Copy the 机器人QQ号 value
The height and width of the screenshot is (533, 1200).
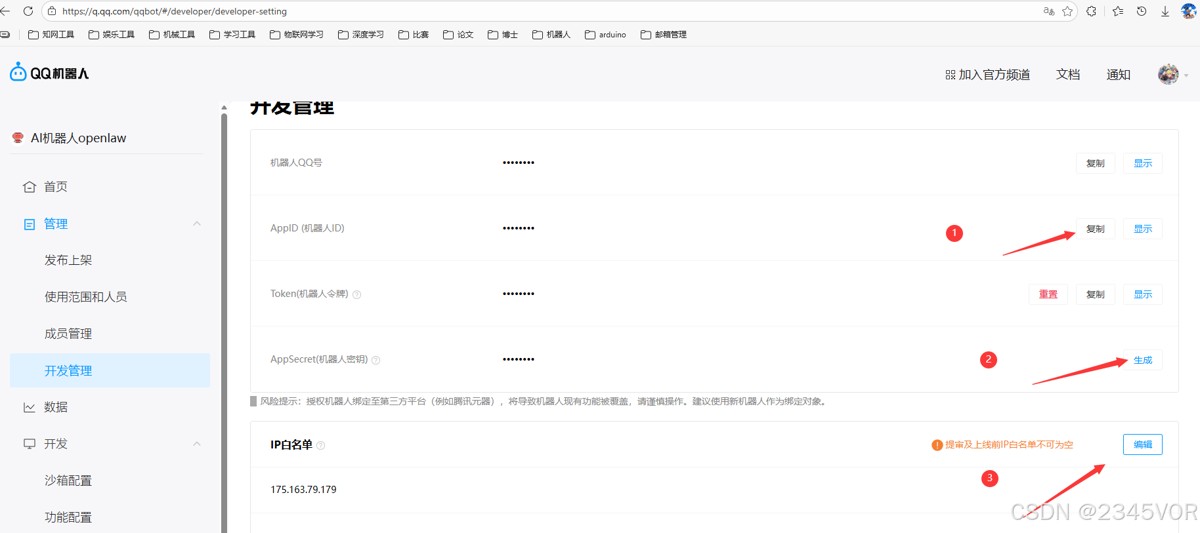[1095, 163]
